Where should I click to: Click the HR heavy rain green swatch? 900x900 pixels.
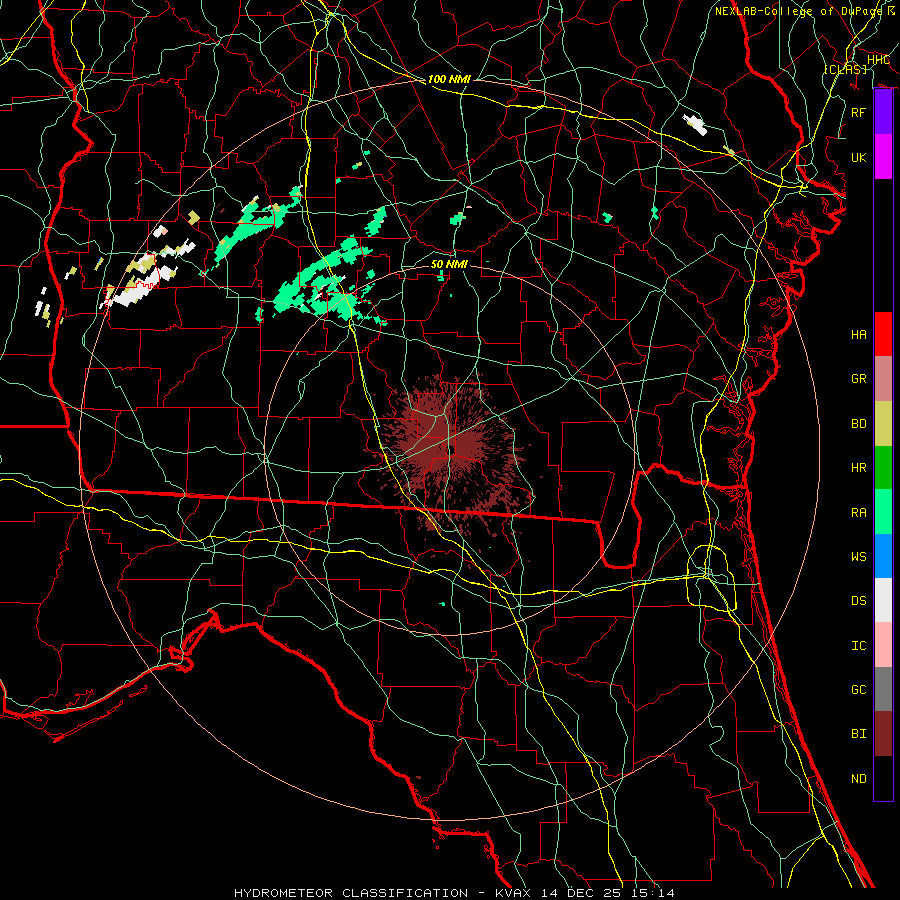click(883, 468)
